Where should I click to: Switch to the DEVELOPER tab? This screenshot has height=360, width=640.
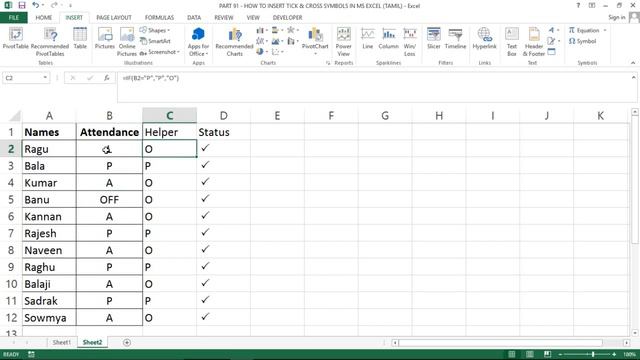287,18
